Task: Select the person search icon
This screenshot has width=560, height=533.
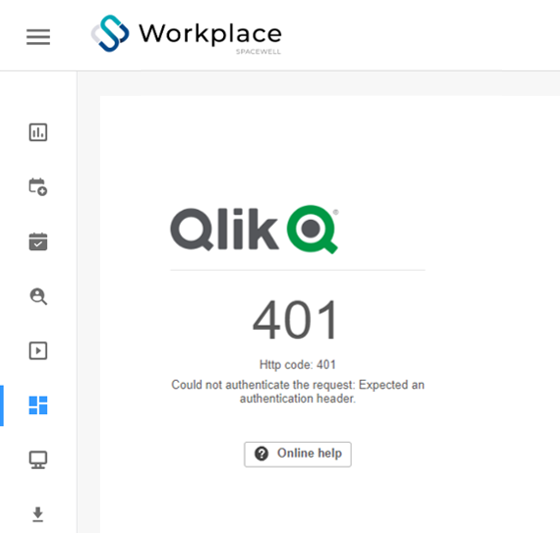Action: pos(38,296)
